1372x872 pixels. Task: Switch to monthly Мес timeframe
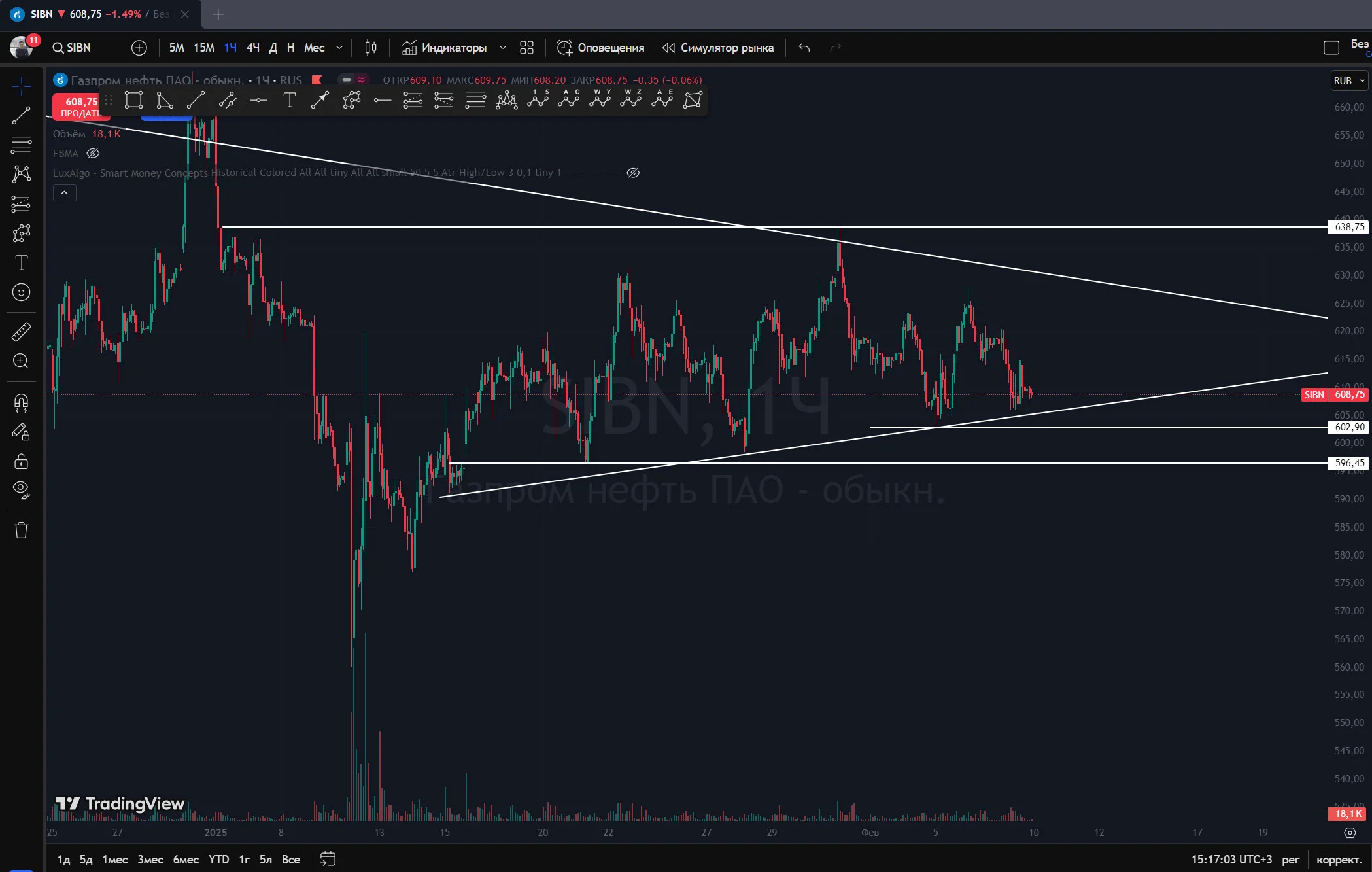click(315, 48)
